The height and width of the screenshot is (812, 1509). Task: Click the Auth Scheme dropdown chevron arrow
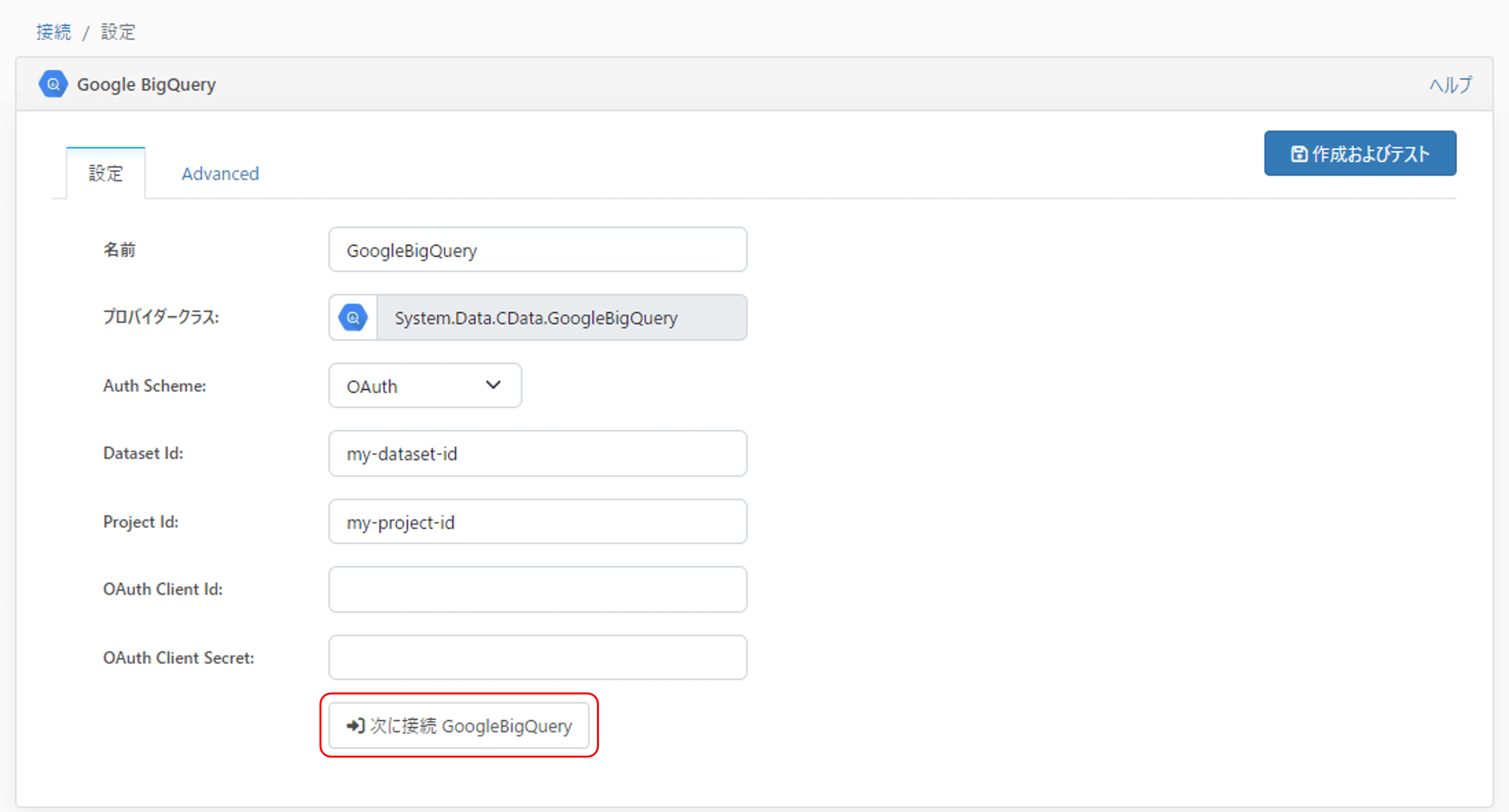tap(493, 385)
